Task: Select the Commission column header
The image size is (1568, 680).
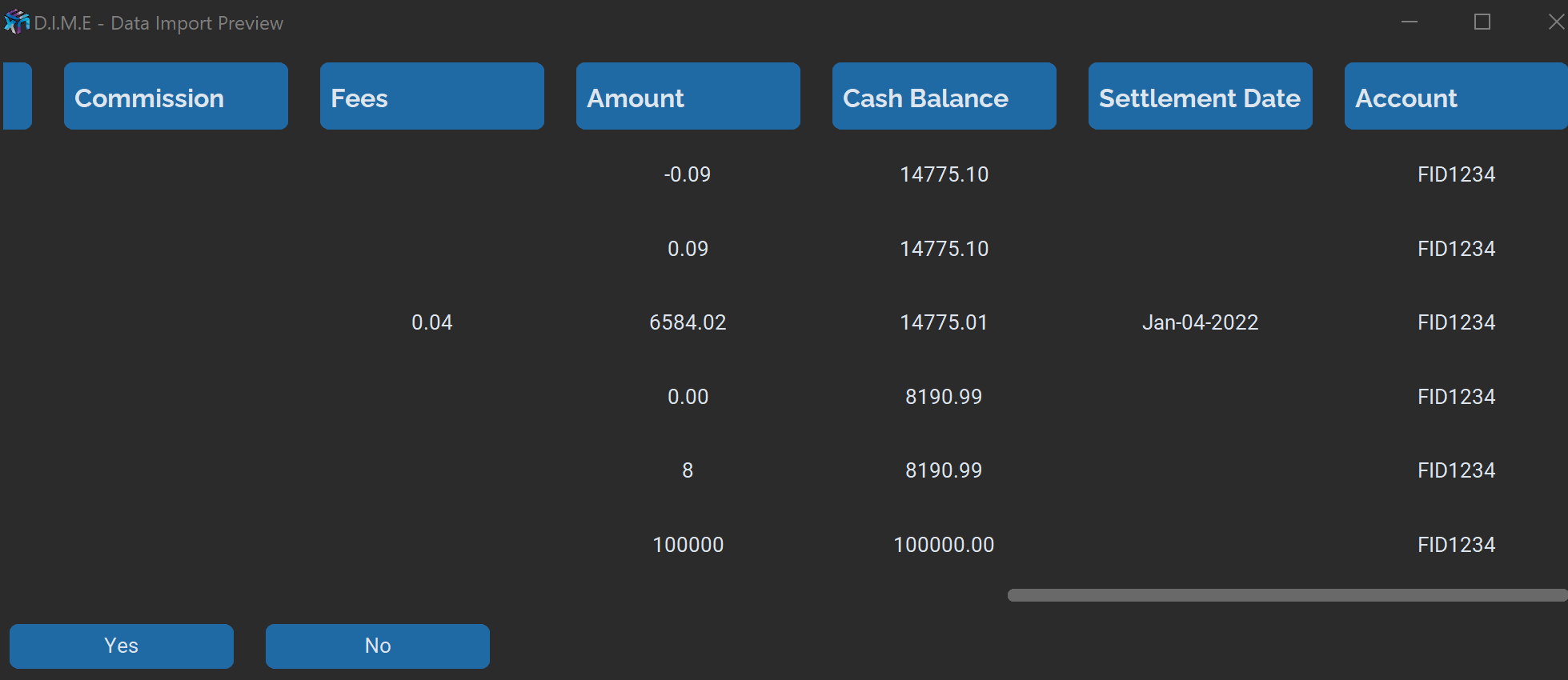Action: coord(175,97)
